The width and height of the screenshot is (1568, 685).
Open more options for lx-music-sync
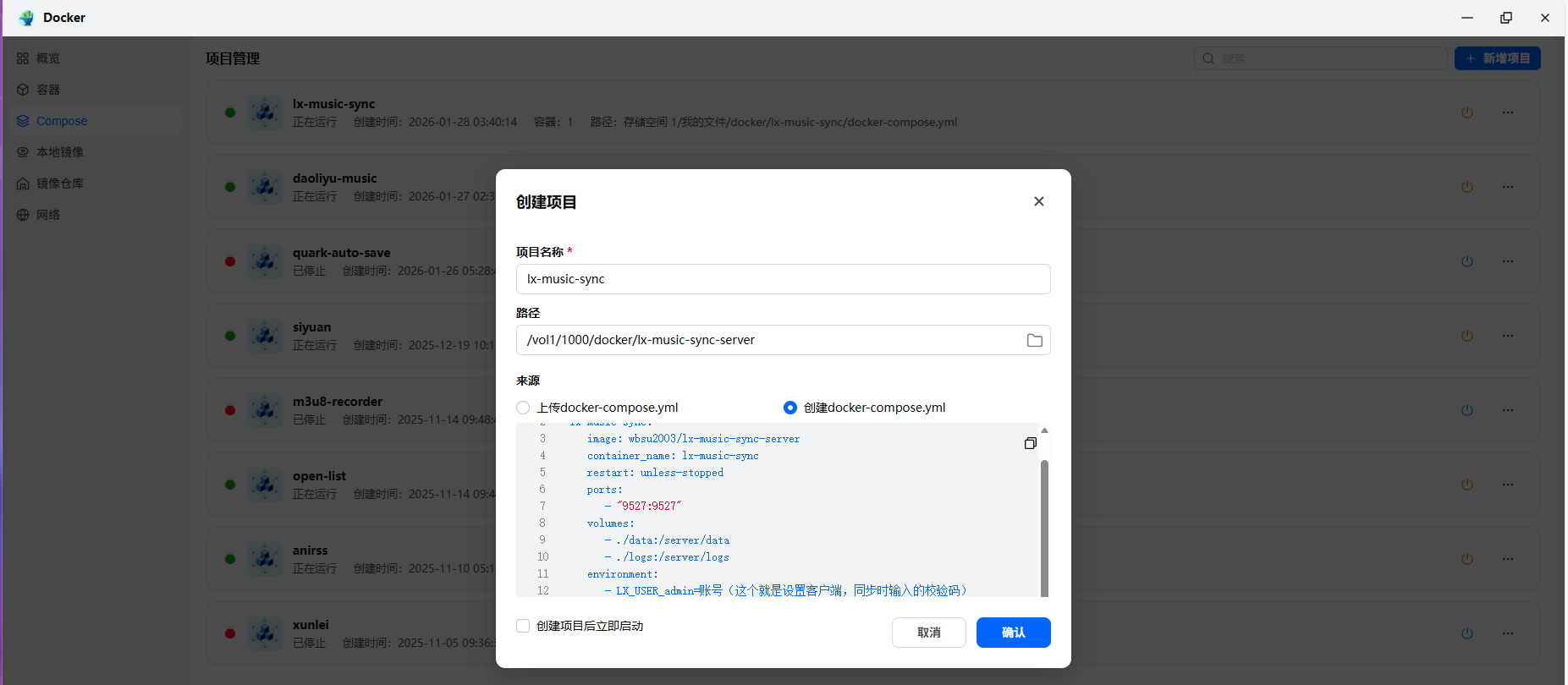coord(1508,112)
